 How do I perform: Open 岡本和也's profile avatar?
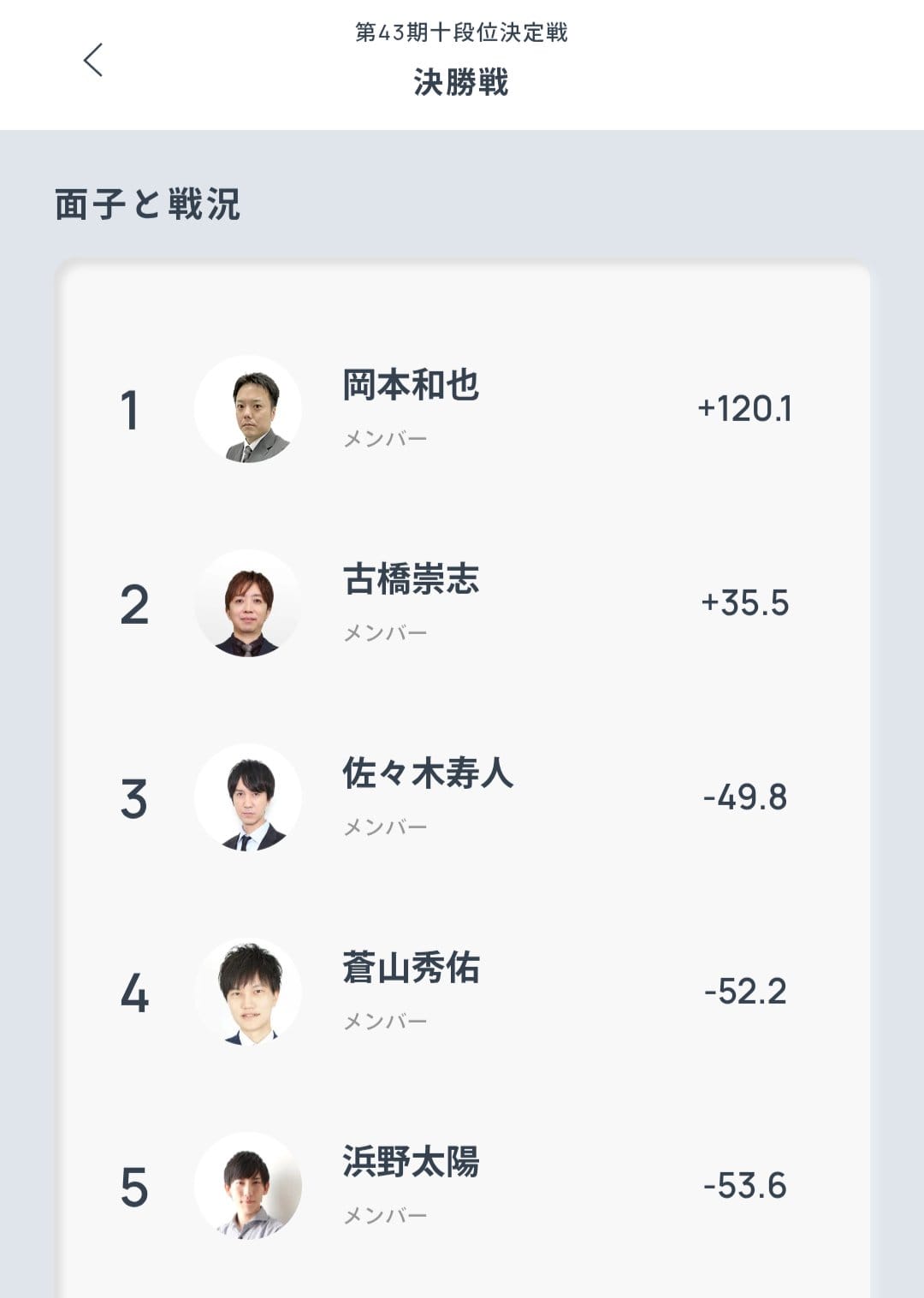coord(248,409)
